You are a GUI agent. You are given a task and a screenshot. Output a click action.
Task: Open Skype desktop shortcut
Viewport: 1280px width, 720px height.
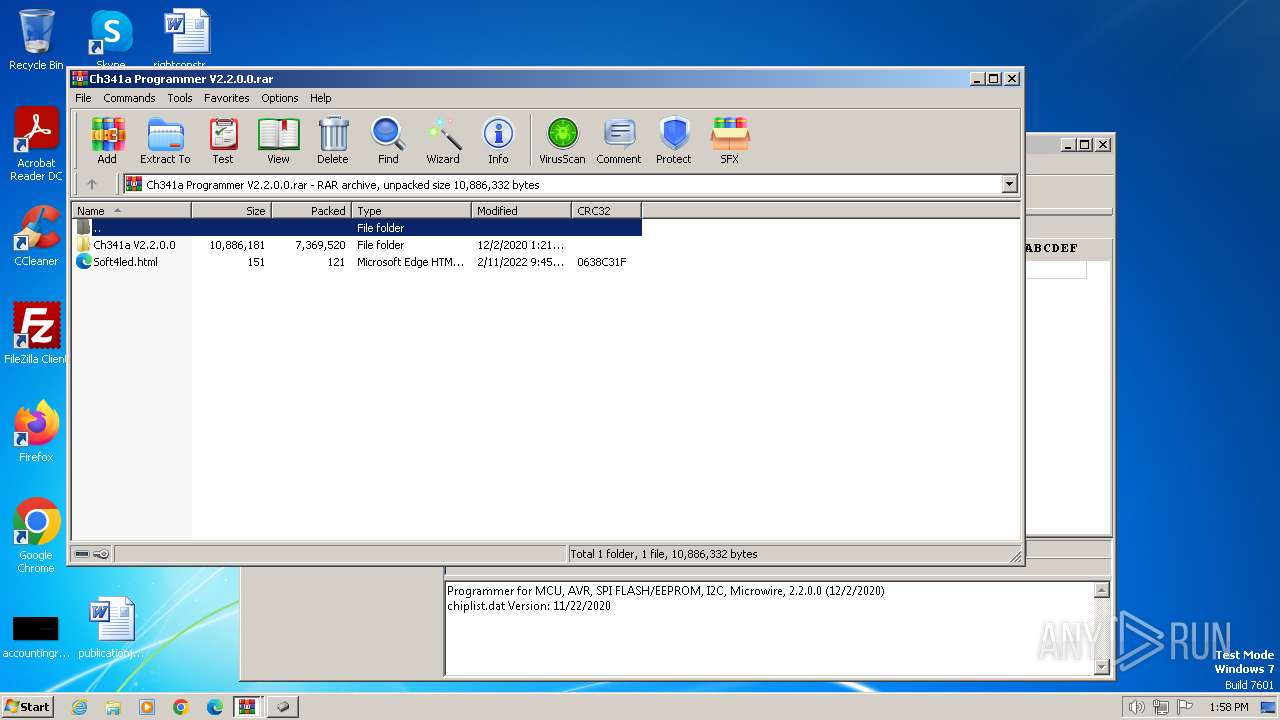coord(110,40)
